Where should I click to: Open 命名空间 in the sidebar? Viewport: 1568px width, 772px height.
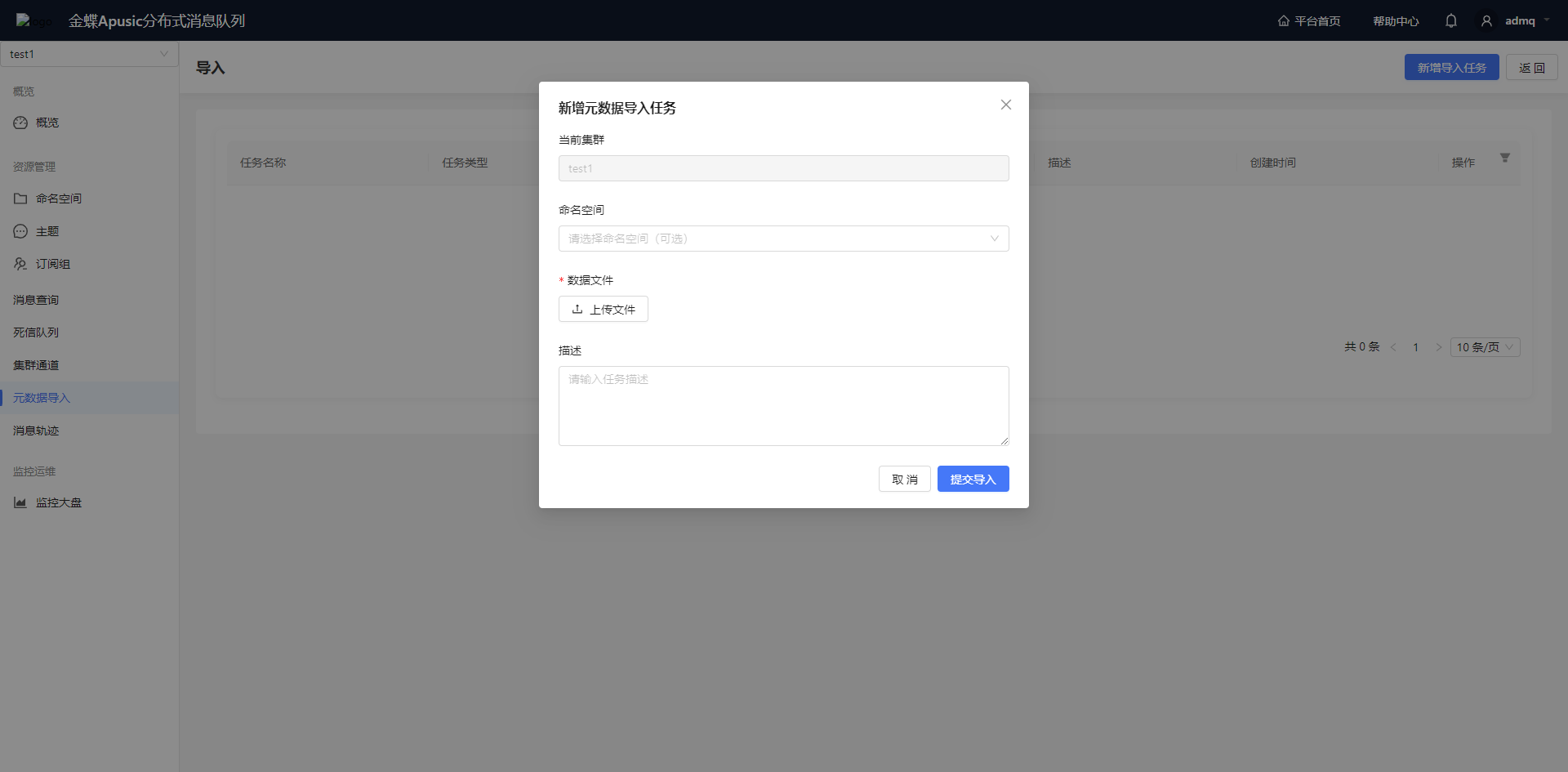(89, 199)
